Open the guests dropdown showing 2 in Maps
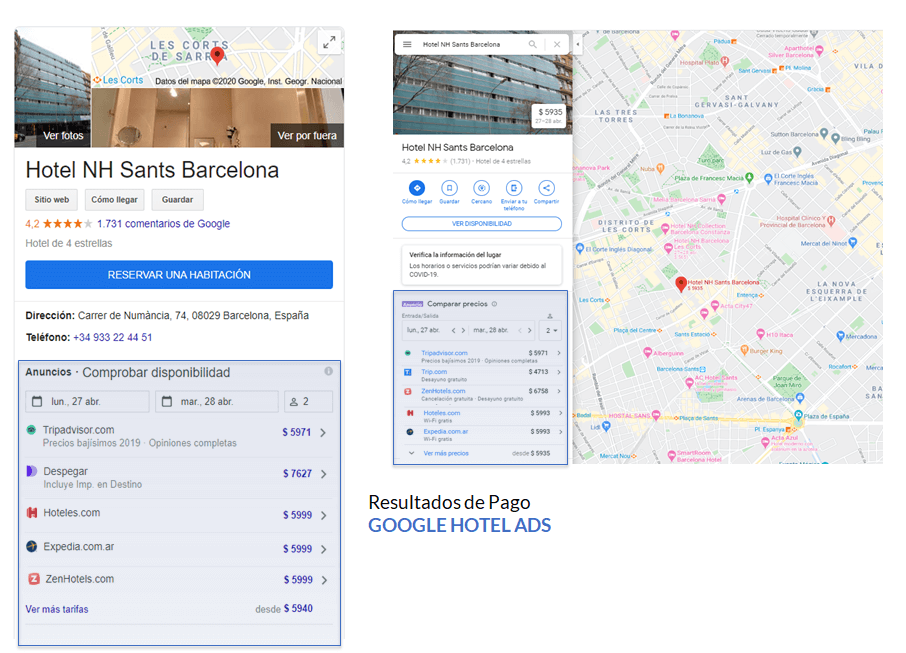This screenshot has width=906, height=653. (551, 331)
